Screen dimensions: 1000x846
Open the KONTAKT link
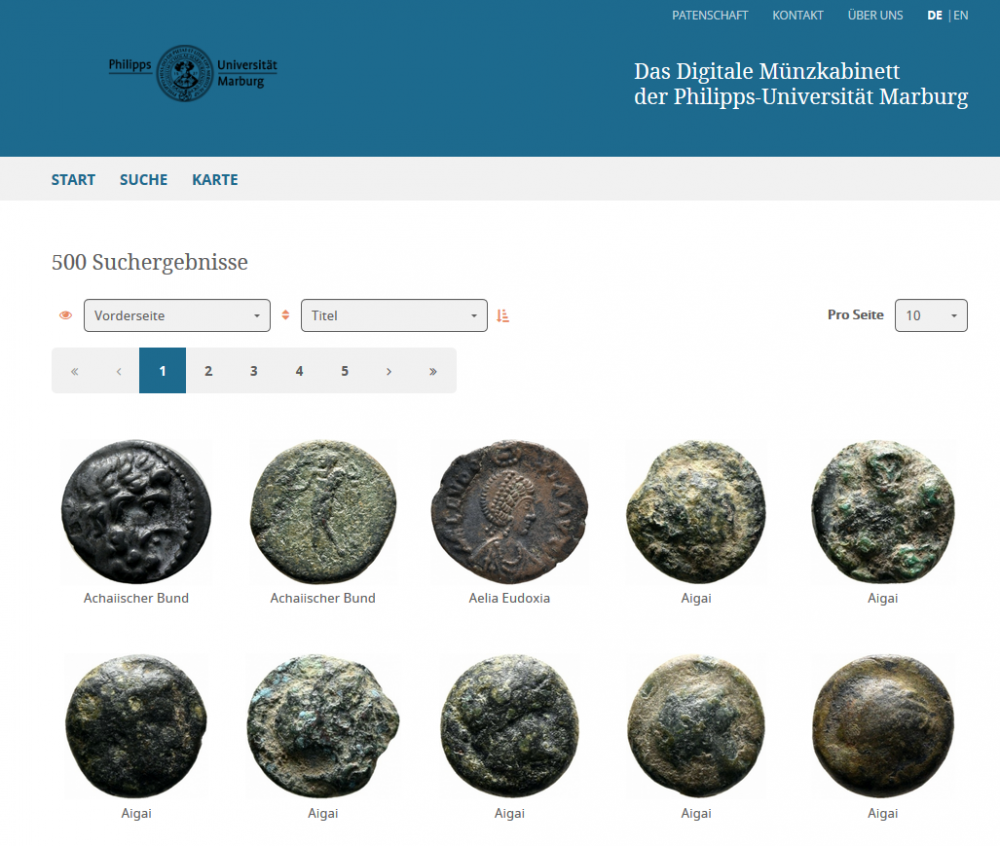point(798,15)
